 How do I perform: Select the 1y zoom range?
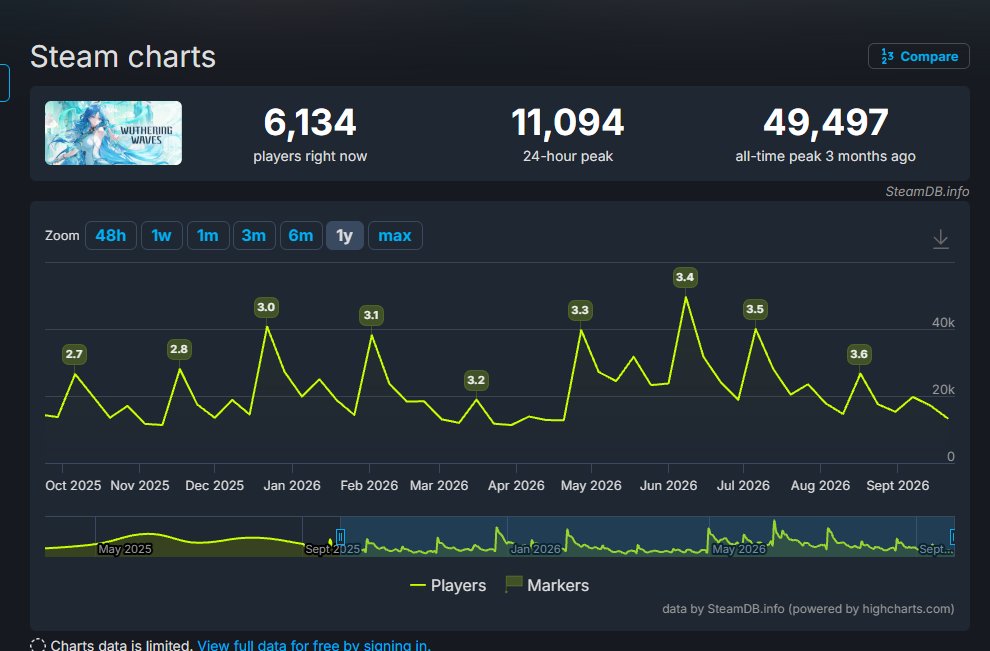[345, 236]
